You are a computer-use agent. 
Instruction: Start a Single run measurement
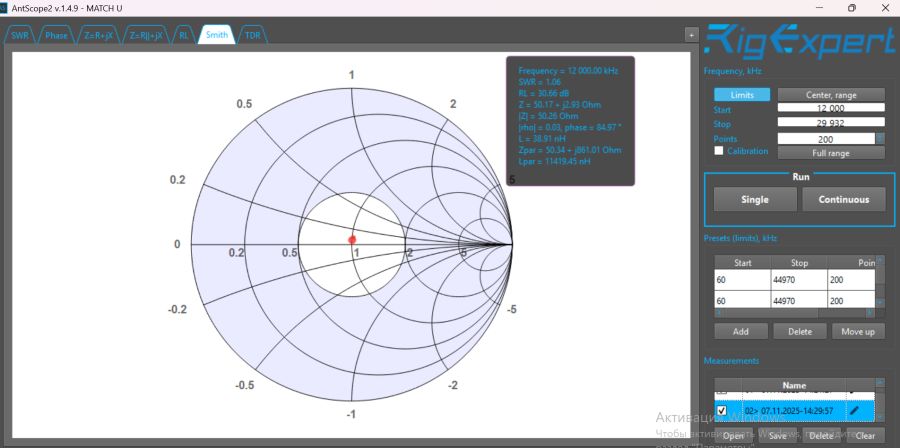point(755,199)
